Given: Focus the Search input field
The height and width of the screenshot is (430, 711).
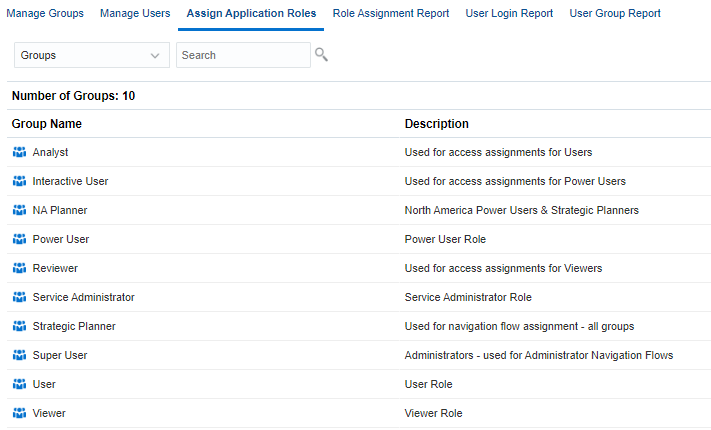Looking at the screenshot, I should (x=243, y=55).
